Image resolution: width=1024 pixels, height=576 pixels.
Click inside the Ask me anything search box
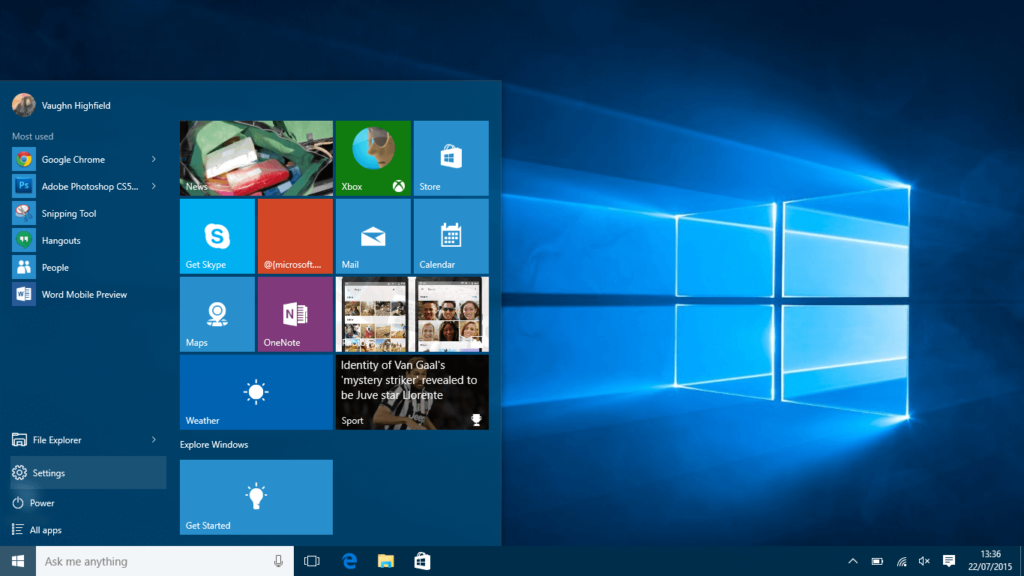point(160,561)
